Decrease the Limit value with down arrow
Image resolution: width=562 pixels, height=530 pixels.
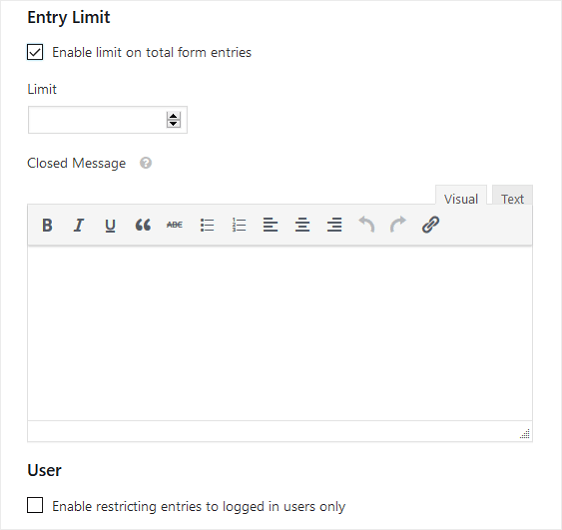(173, 124)
